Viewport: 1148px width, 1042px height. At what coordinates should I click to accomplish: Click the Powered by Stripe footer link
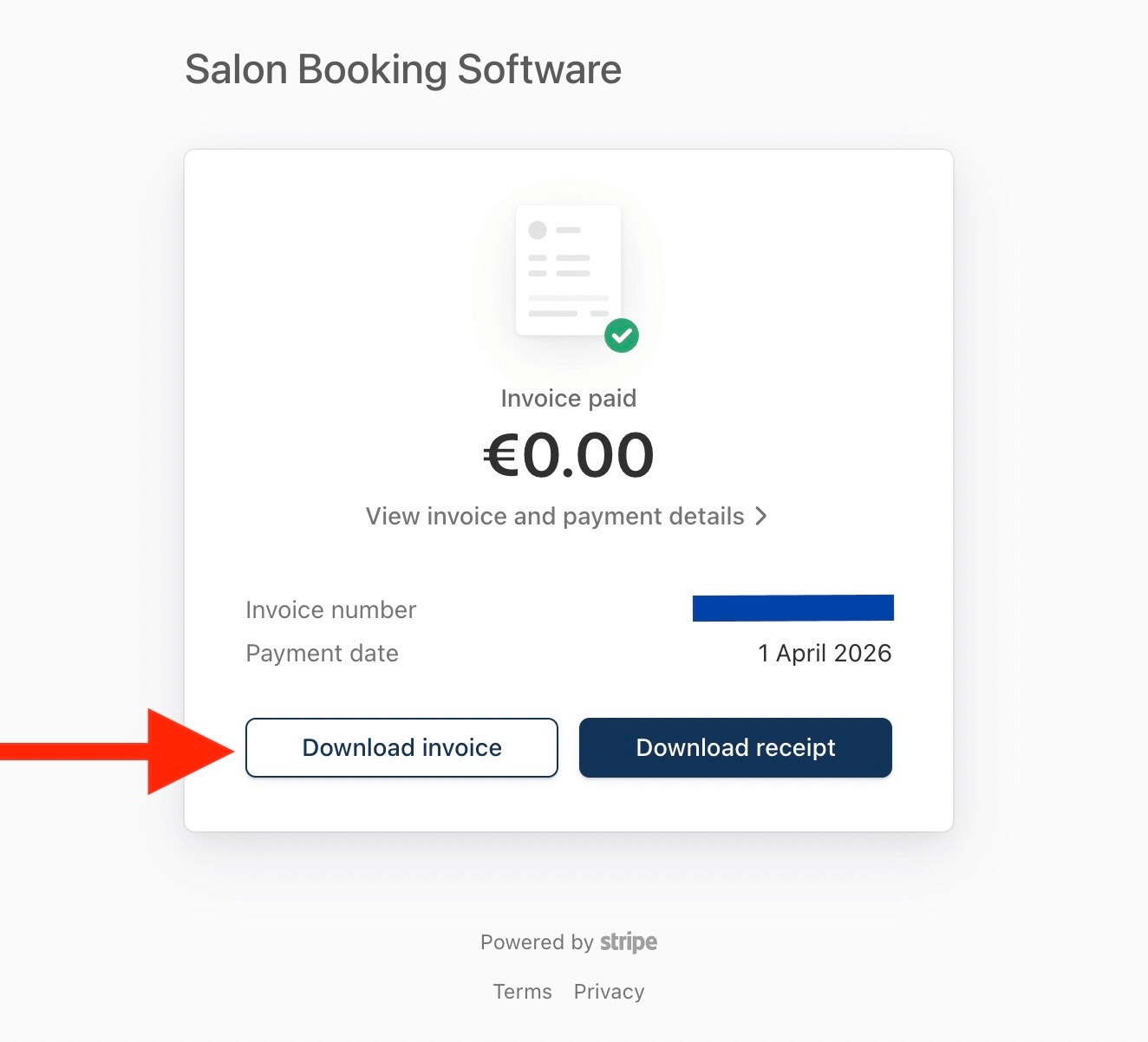point(568,941)
